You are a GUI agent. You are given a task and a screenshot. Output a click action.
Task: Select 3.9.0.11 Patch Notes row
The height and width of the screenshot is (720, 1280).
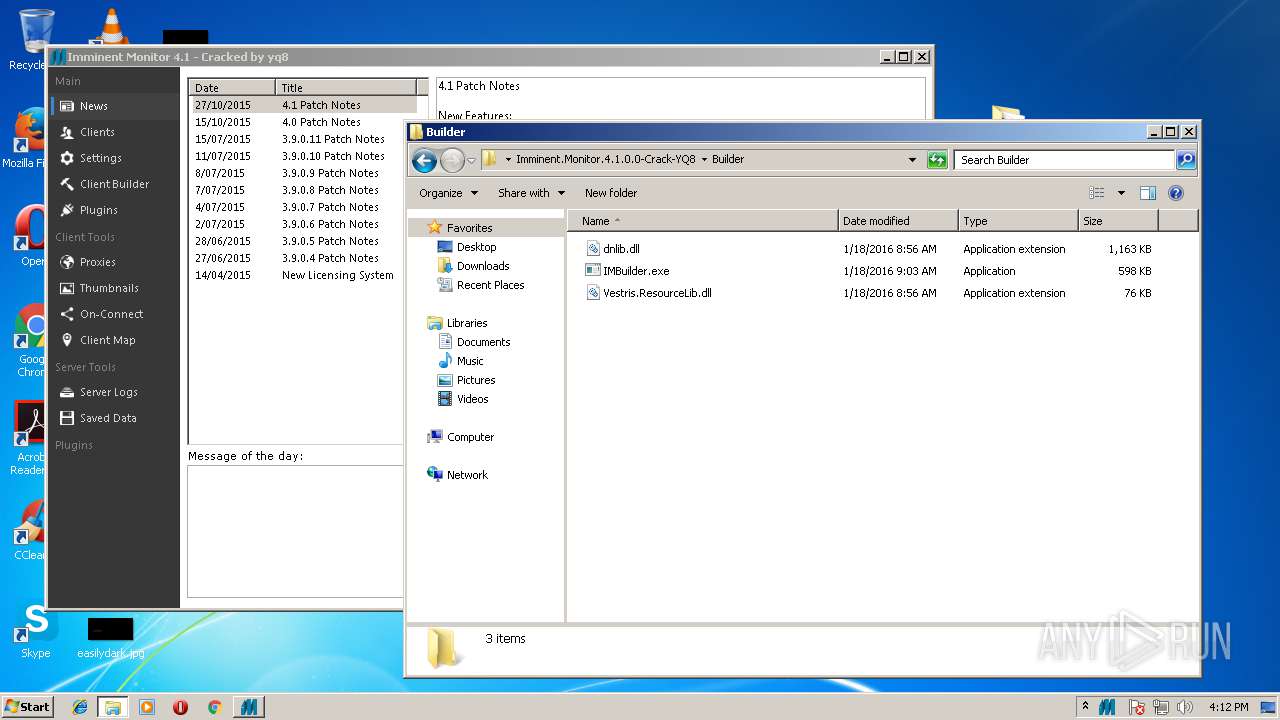point(304,139)
